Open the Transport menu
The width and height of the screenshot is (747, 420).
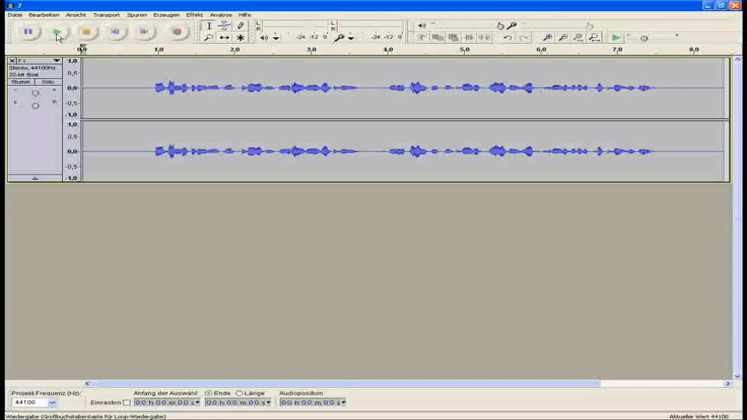[x=106, y=15]
